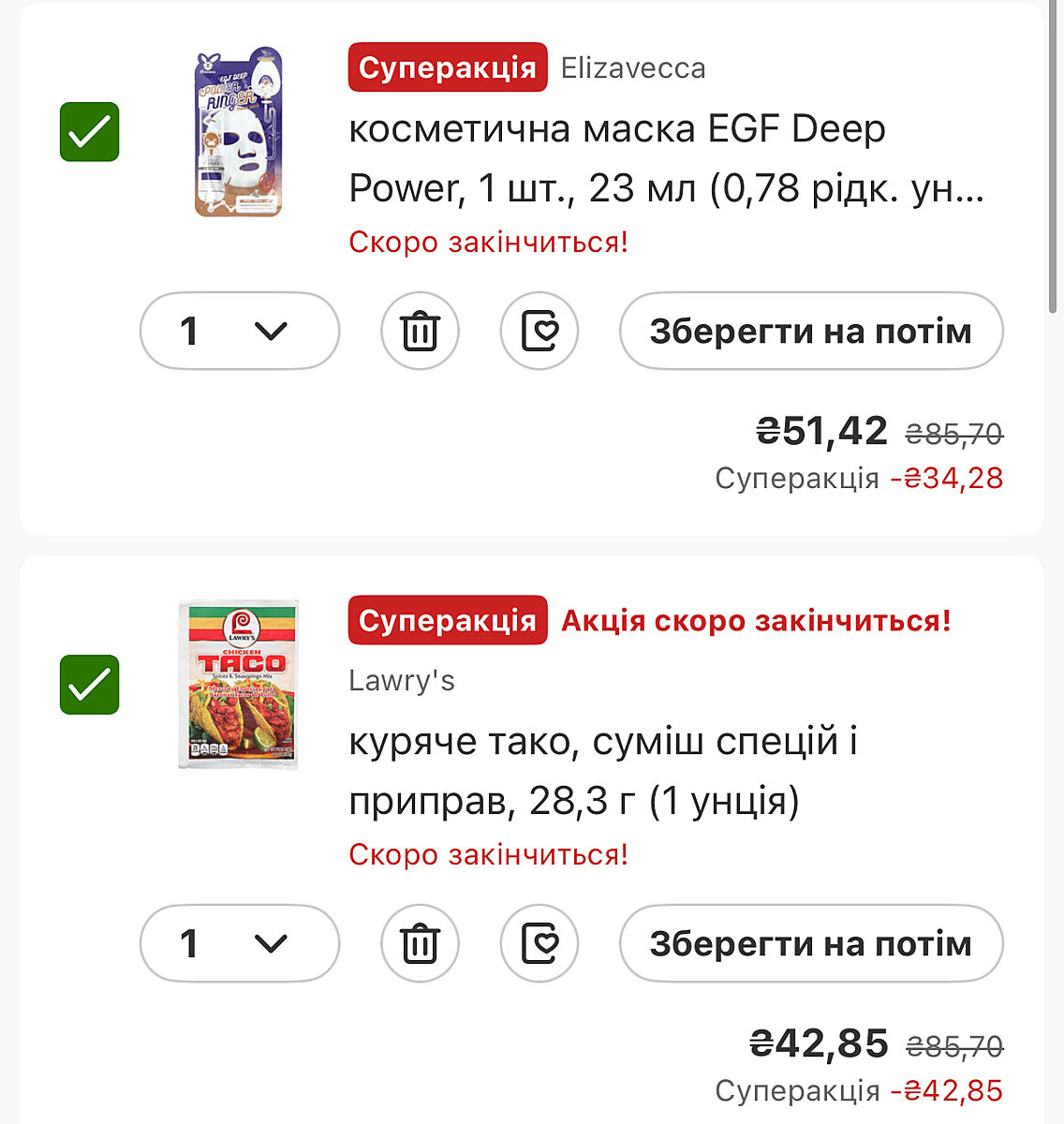
Task: Uncheck the Elizavecca mask item checkbox
Action: (x=90, y=132)
